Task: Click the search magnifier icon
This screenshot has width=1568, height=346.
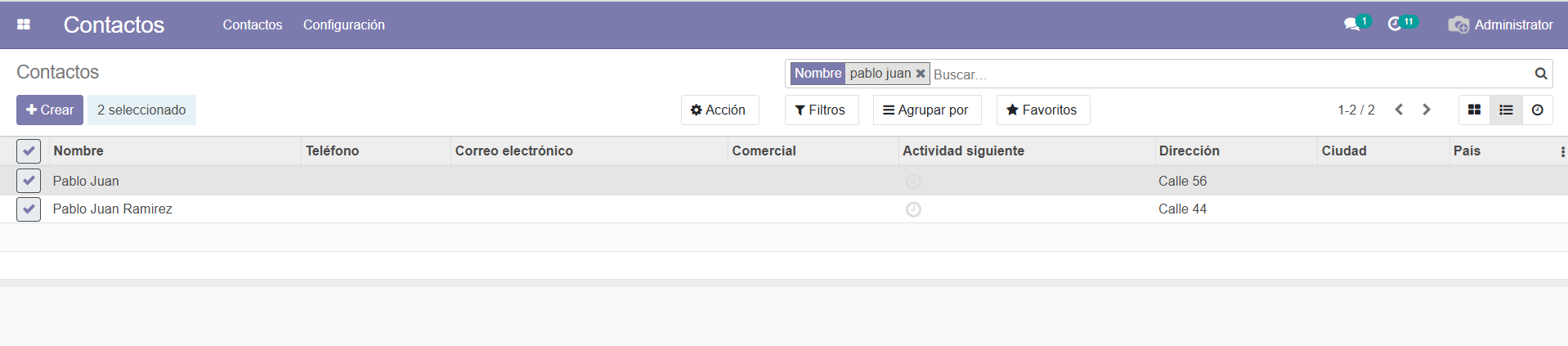Action: 1540,74
